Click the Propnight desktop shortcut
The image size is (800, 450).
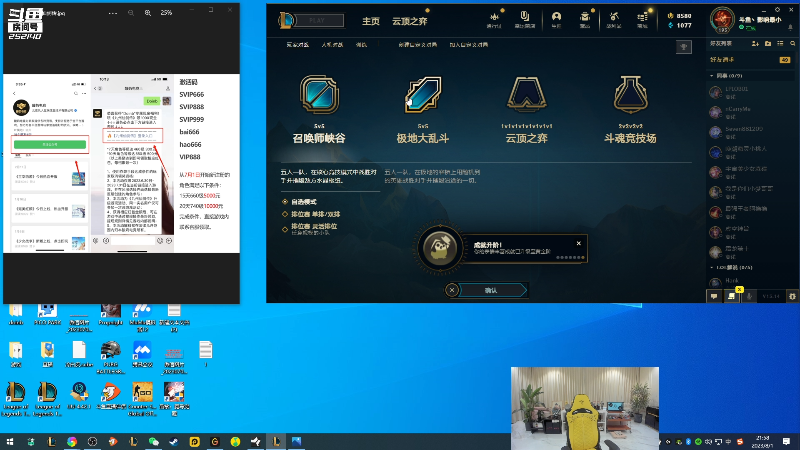110,314
